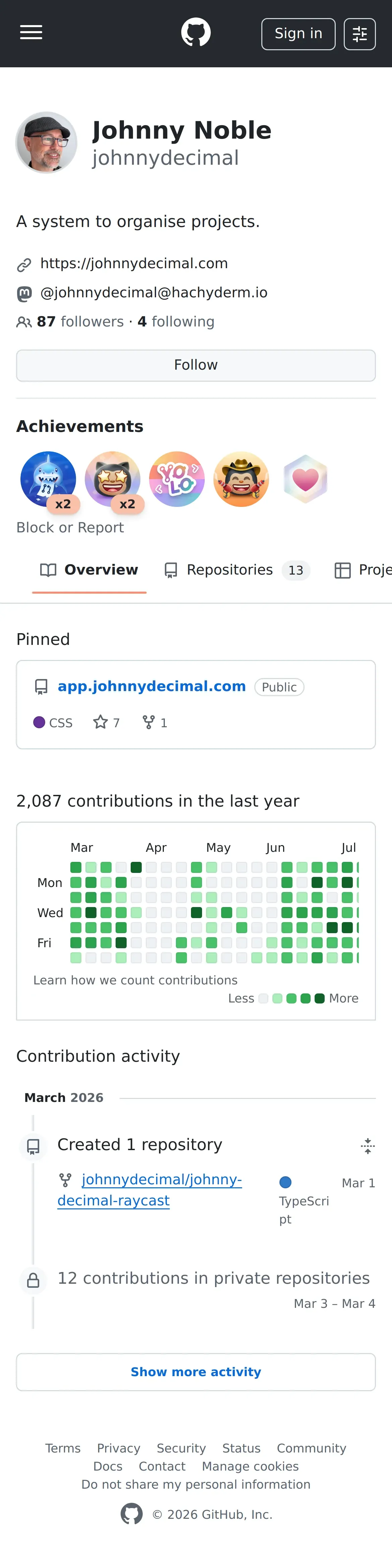Open the hamburger navigation menu
Image resolution: width=392 pixels, height=1568 pixels.
31,33
